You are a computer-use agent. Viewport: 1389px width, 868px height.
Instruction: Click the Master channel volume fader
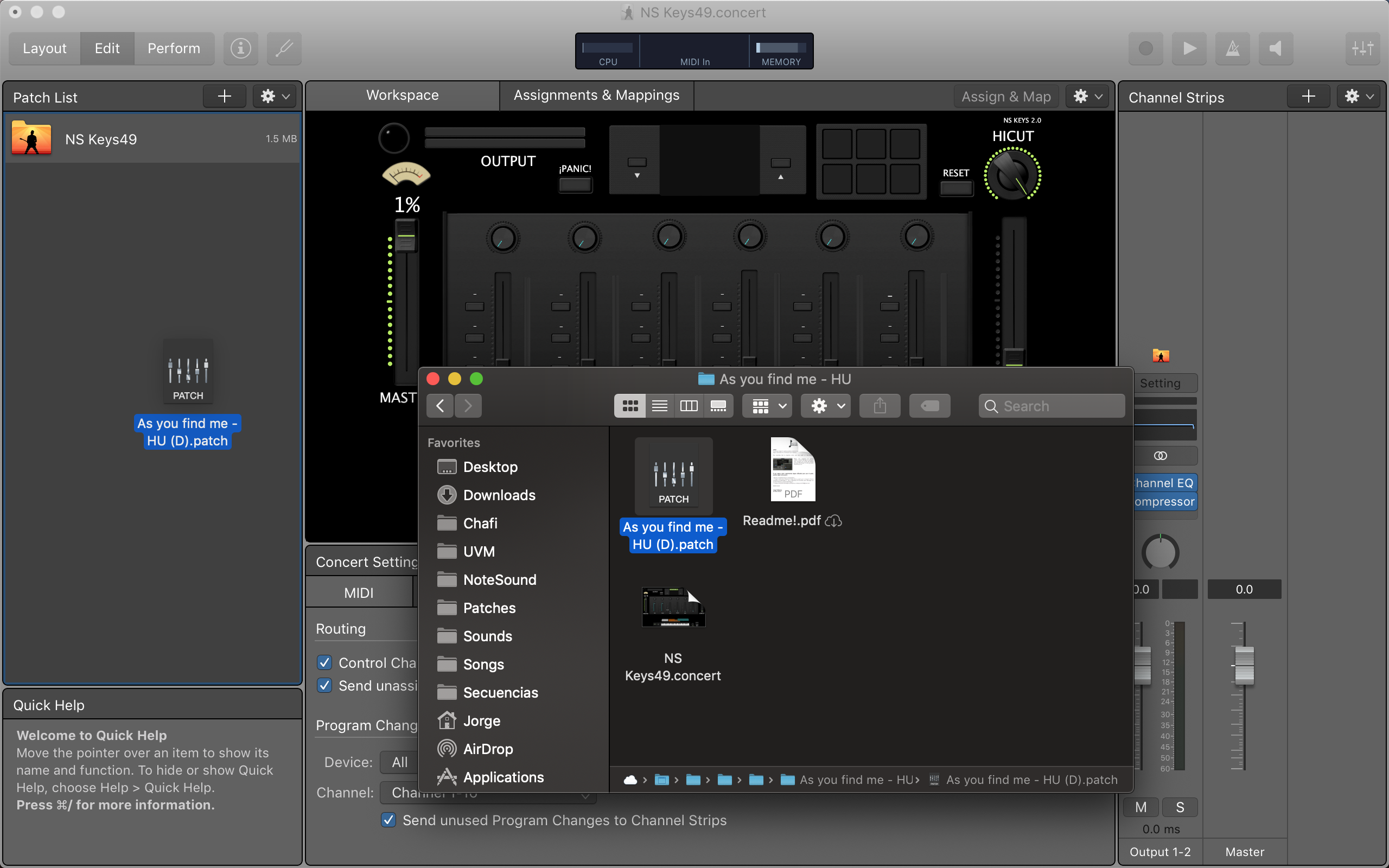click(x=1244, y=665)
